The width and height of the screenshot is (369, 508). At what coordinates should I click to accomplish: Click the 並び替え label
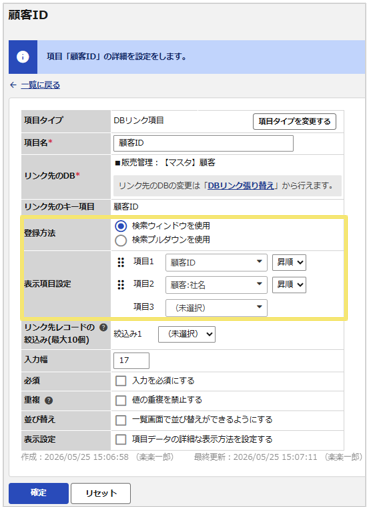tap(40, 419)
